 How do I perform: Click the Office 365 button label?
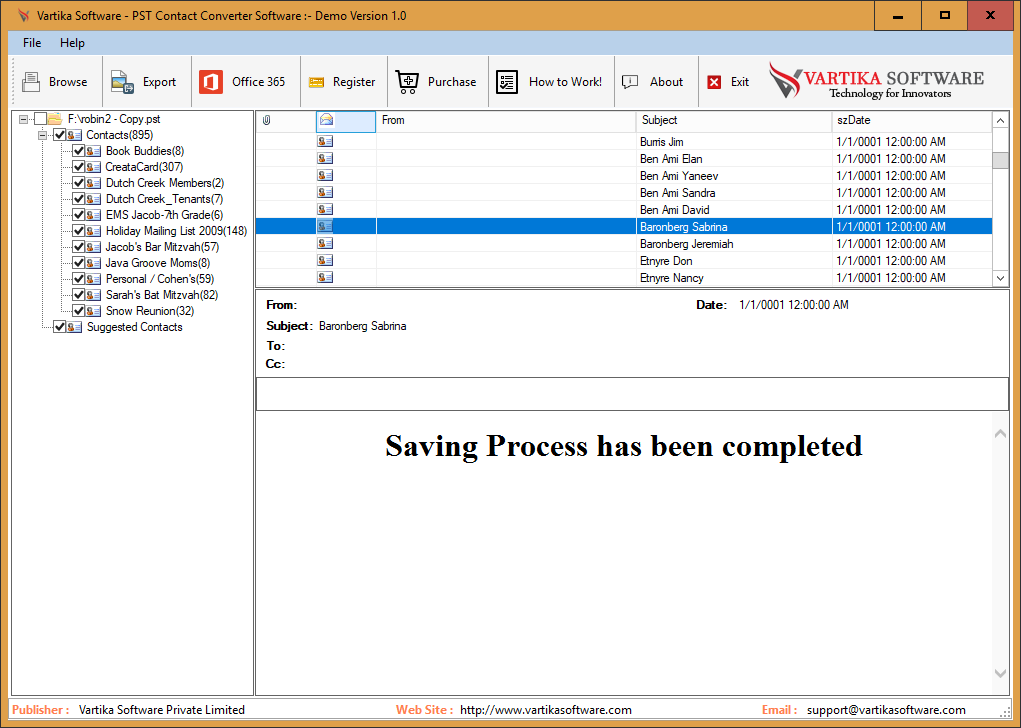coord(259,82)
